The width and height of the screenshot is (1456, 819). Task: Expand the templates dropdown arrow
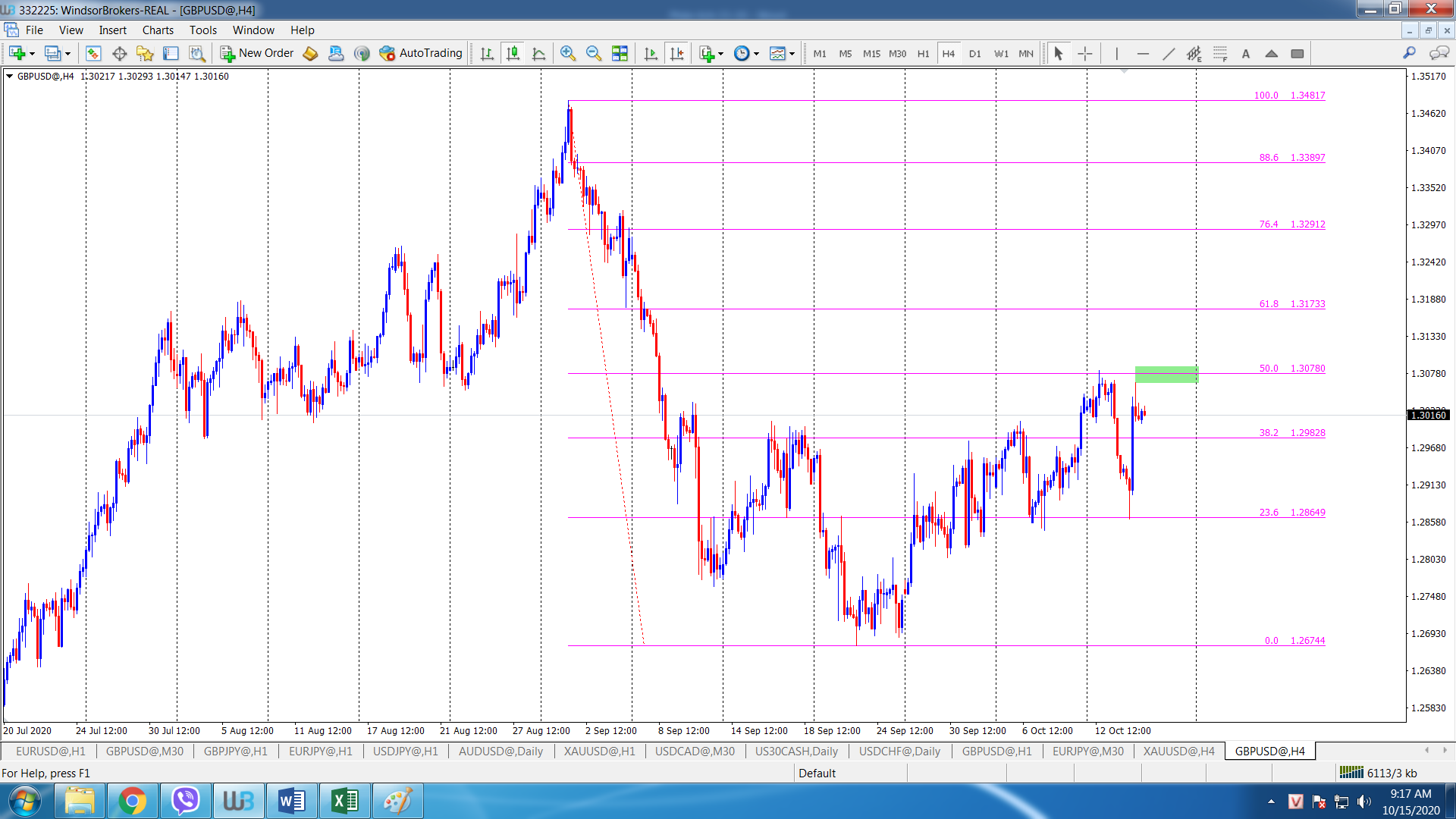(x=792, y=54)
